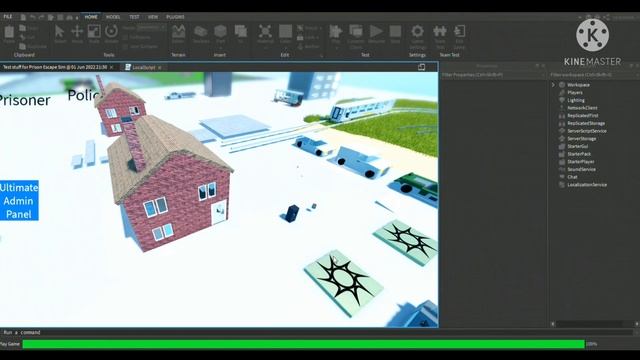Close the LocalScript tab
Viewport: 640px width, 360px height.
coord(160,67)
